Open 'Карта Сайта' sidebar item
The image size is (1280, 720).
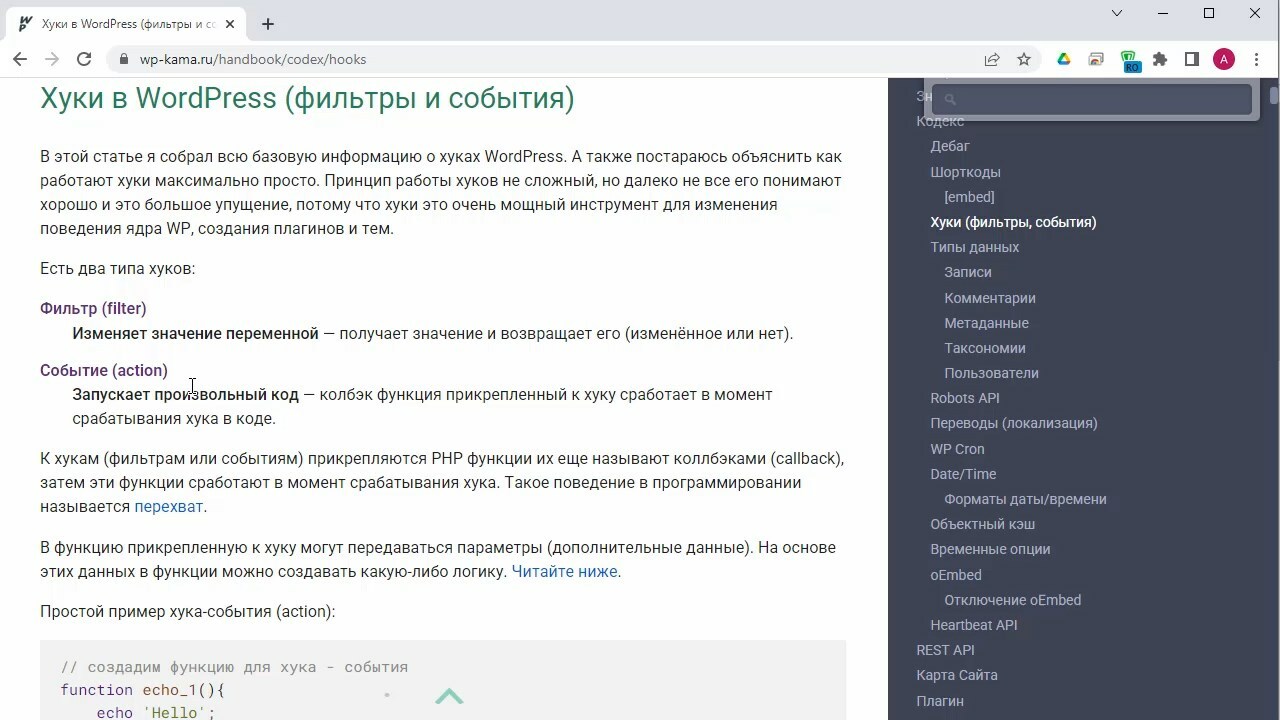click(957, 675)
